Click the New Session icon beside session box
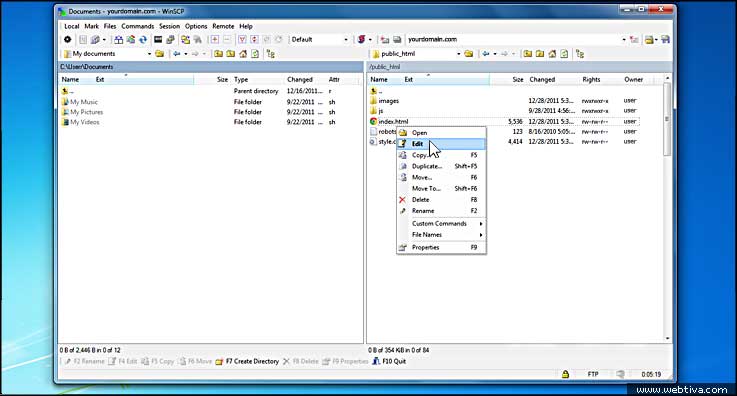 pos(385,39)
